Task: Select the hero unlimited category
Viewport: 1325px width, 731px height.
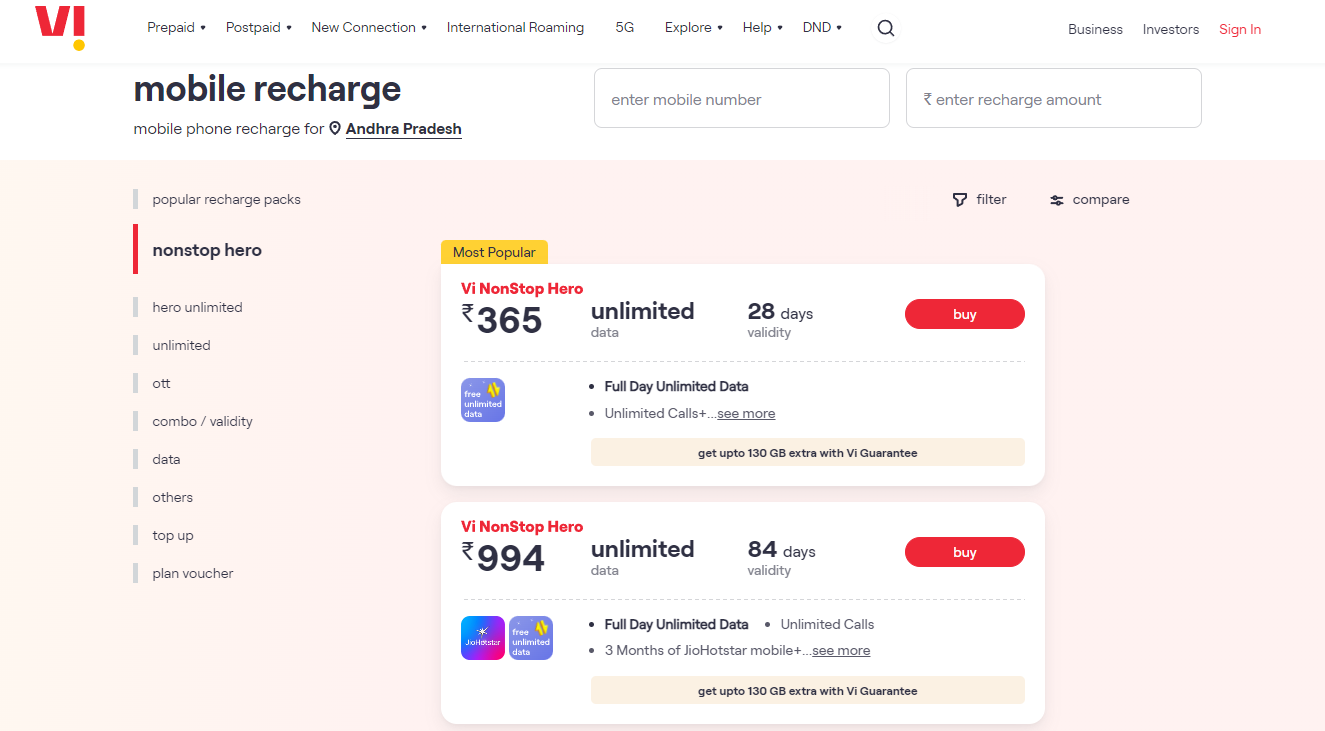Action: [197, 307]
